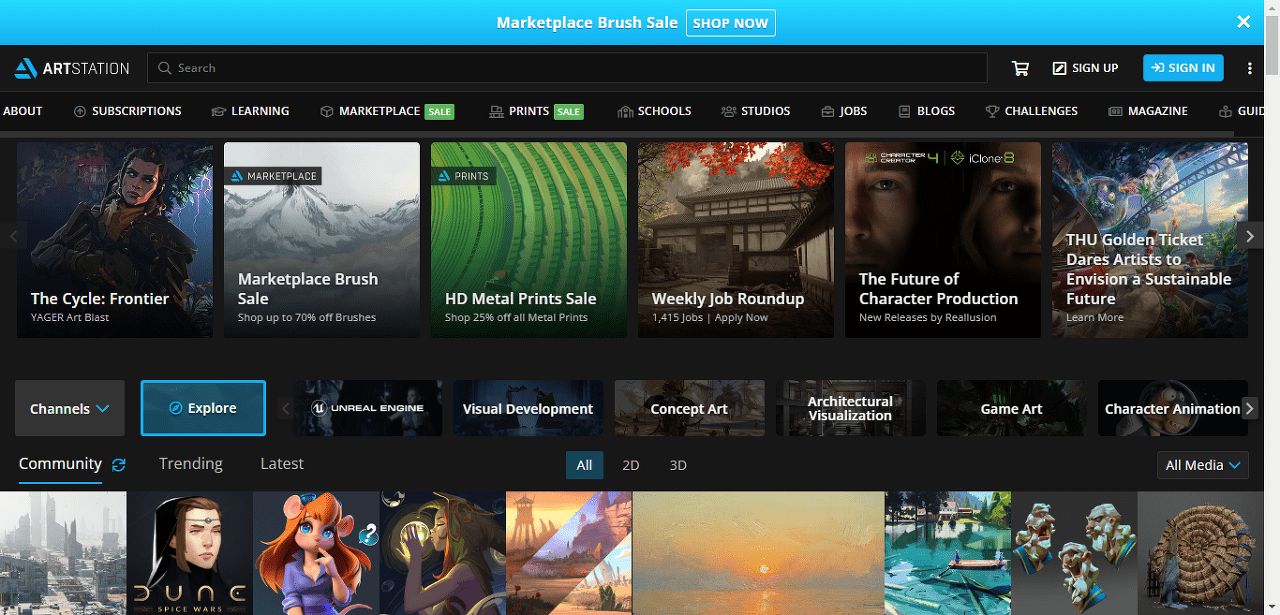Click the Studios people icon

point(729,111)
